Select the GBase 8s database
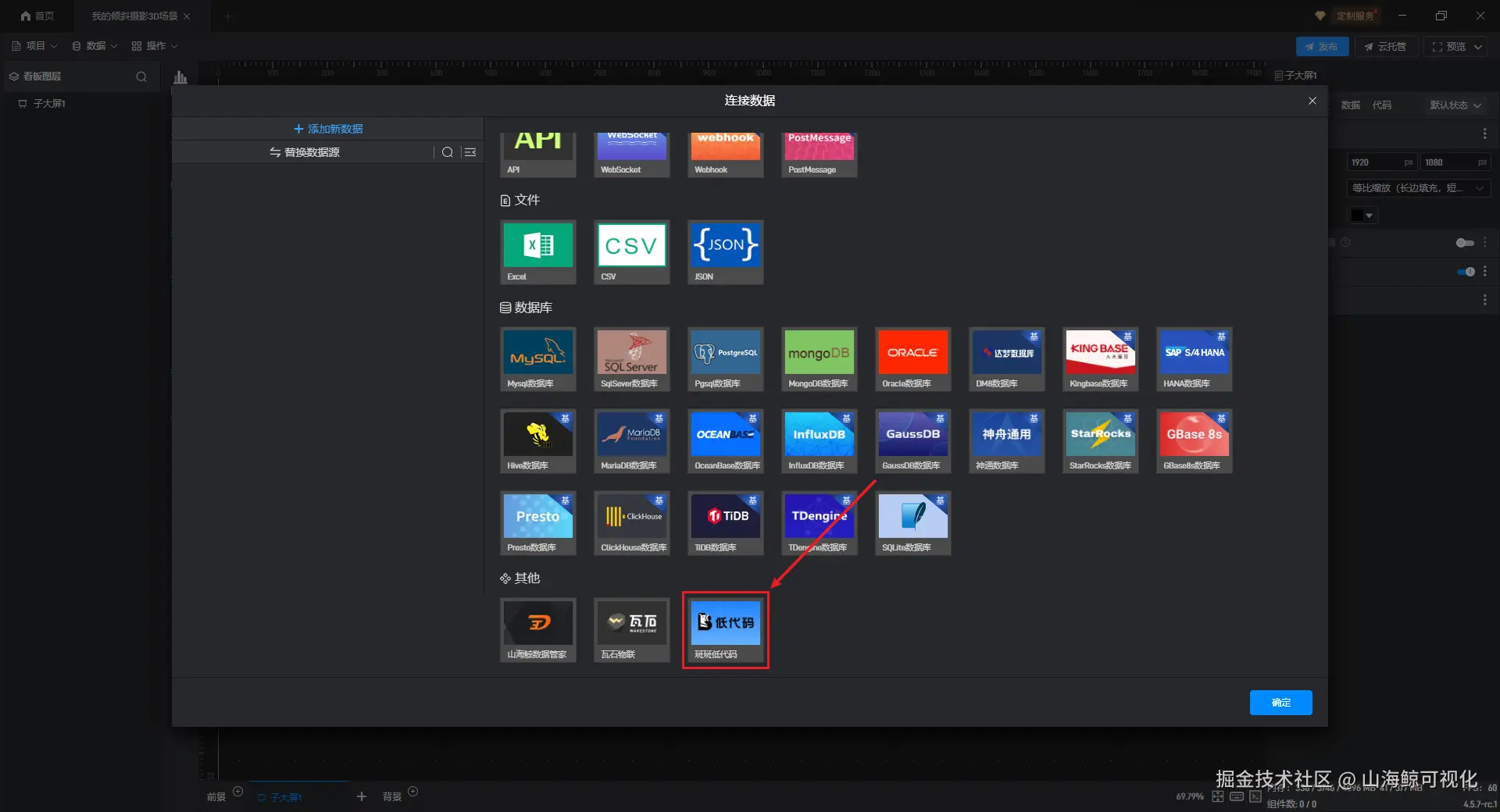Image resolution: width=1500 pixels, height=812 pixels. (x=1194, y=441)
